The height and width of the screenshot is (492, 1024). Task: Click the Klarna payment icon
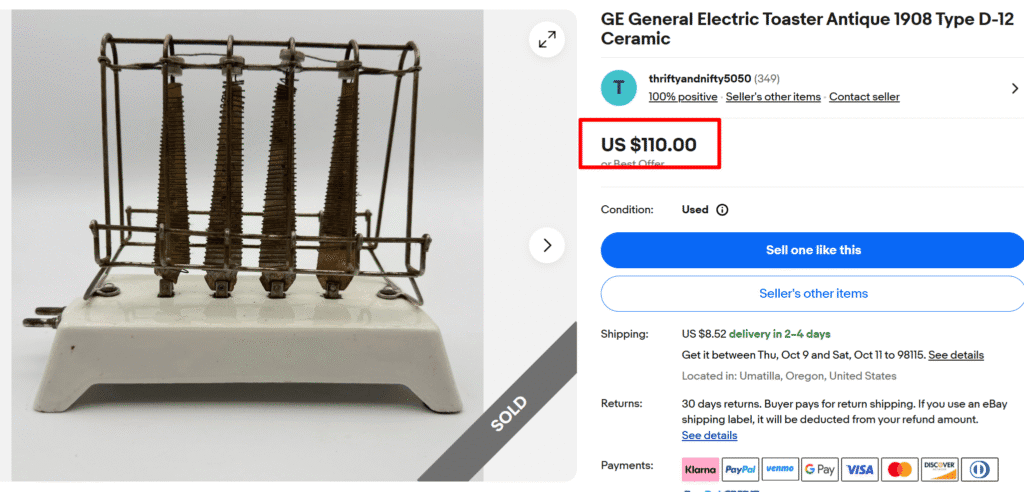pyautogui.click(x=700, y=469)
